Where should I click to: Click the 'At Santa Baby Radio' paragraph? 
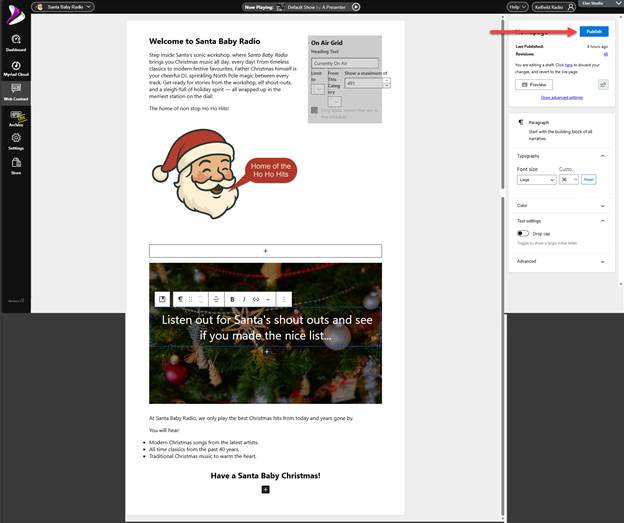point(251,418)
